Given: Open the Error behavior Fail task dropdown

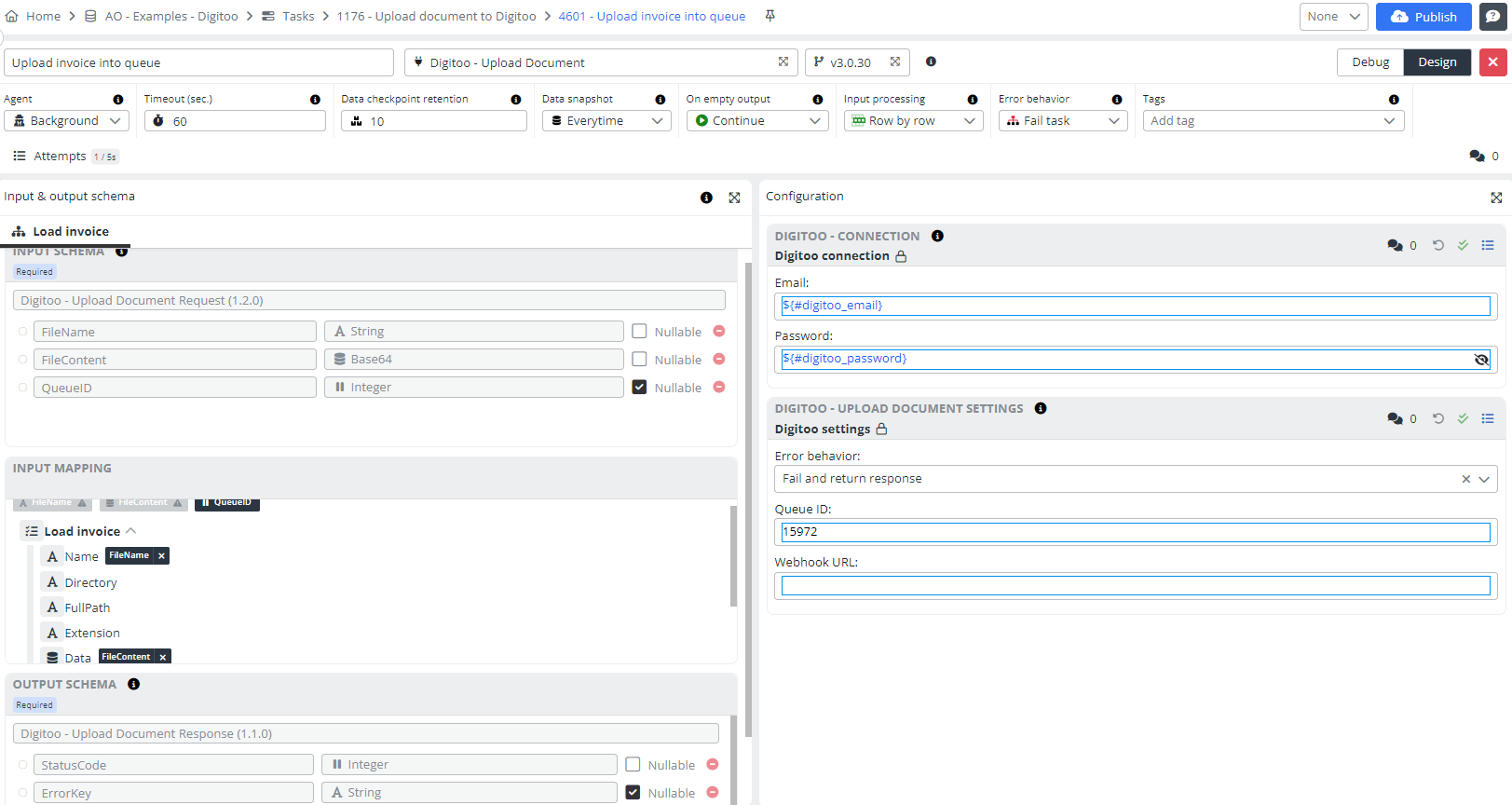Looking at the screenshot, I should (1062, 121).
